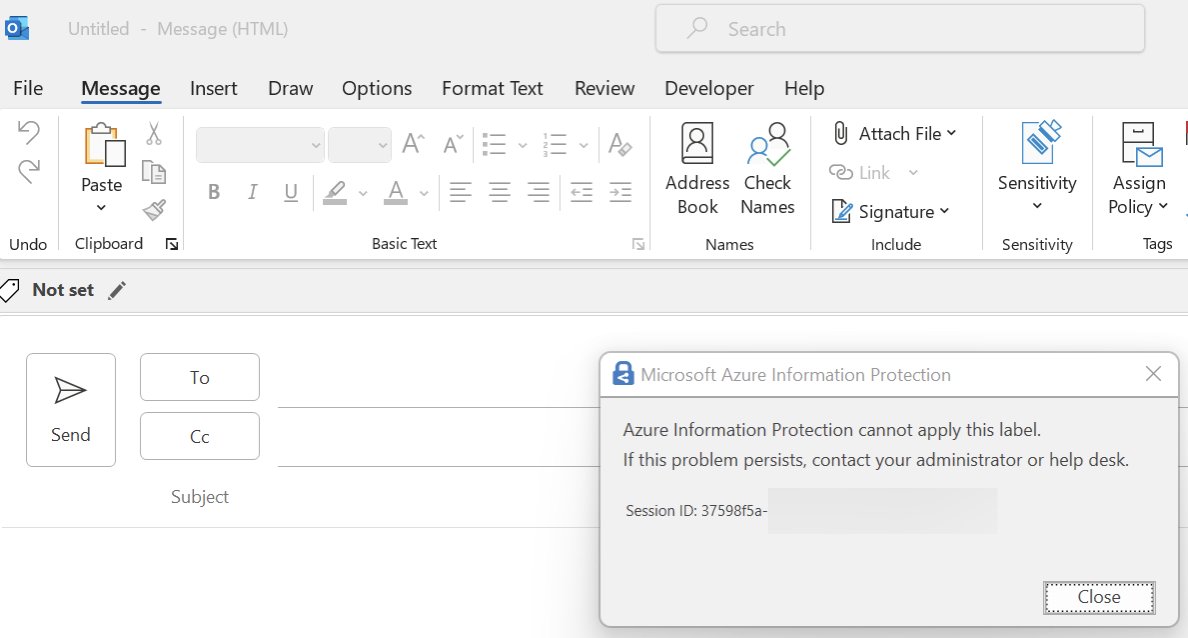Viewport: 1188px width, 638px height.
Task: Click the Cc recipients button
Action: click(x=200, y=436)
